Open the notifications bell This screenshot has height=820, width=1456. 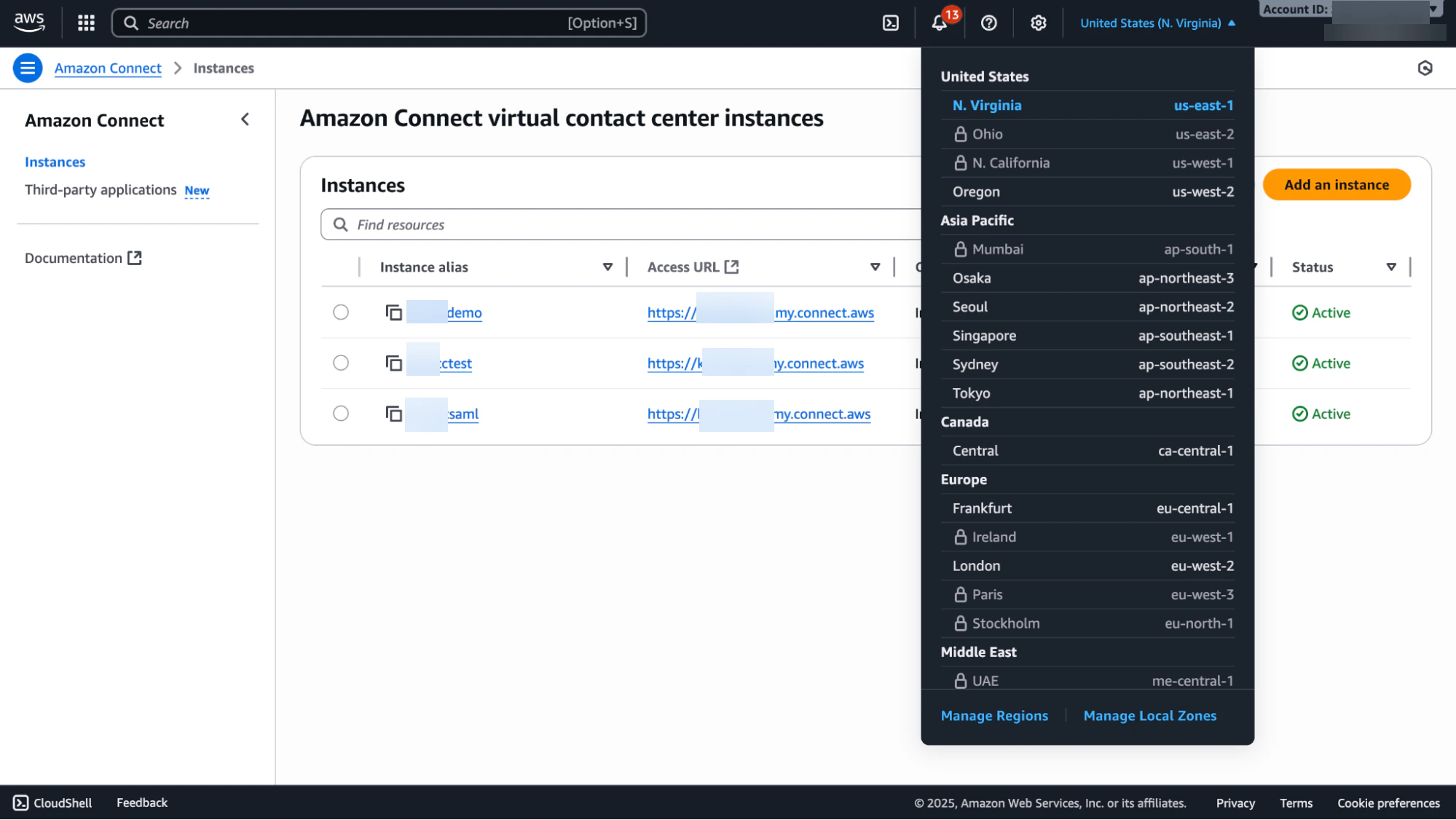[x=939, y=23]
